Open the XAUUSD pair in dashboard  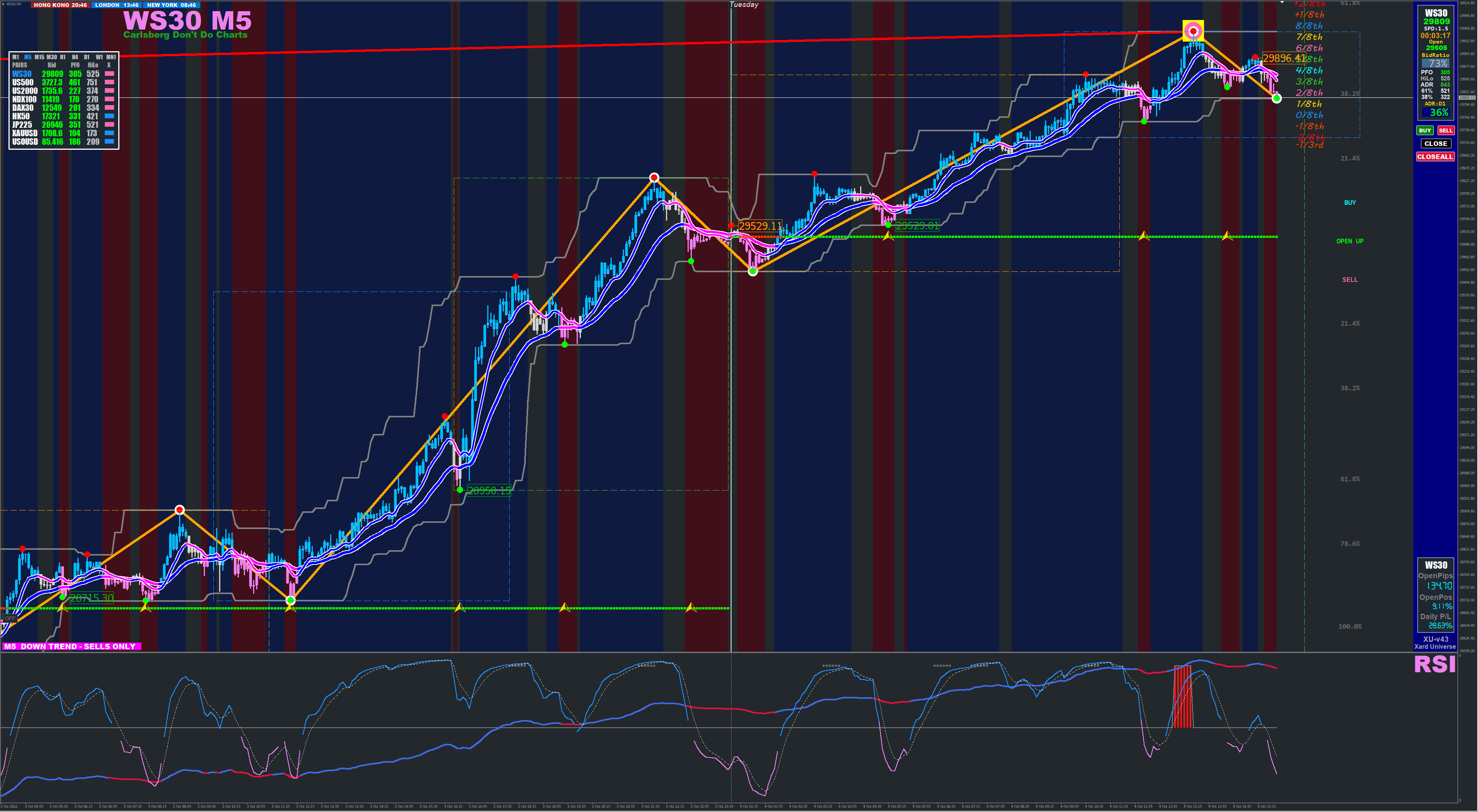[25, 133]
